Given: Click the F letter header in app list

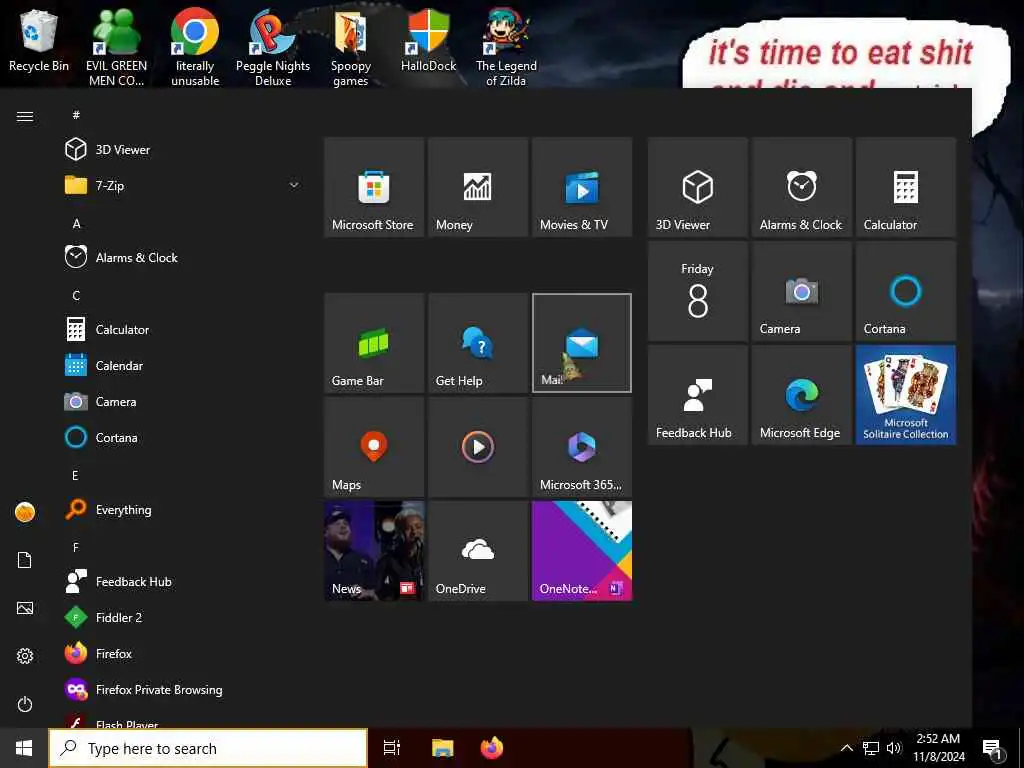Looking at the screenshot, I should click(x=76, y=547).
